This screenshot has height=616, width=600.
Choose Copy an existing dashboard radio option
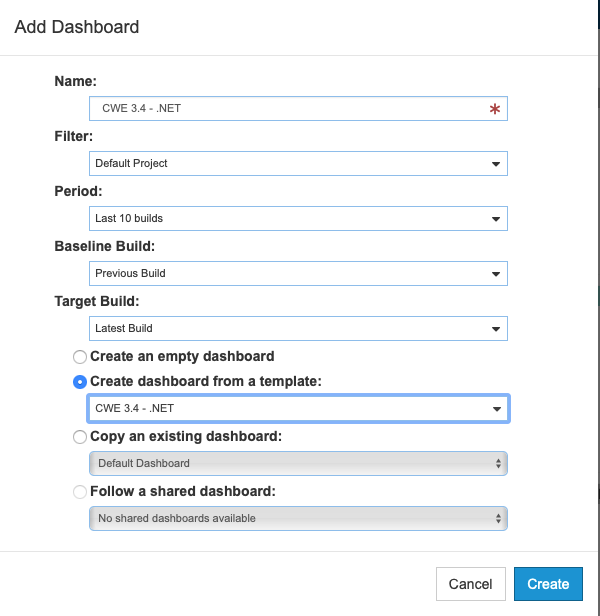click(x=80, y=437)
